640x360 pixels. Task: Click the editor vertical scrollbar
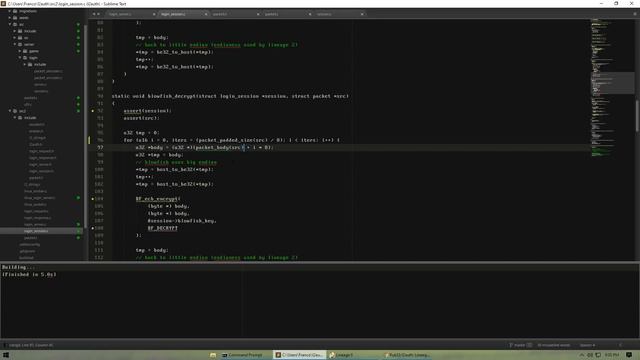(637, 116)
